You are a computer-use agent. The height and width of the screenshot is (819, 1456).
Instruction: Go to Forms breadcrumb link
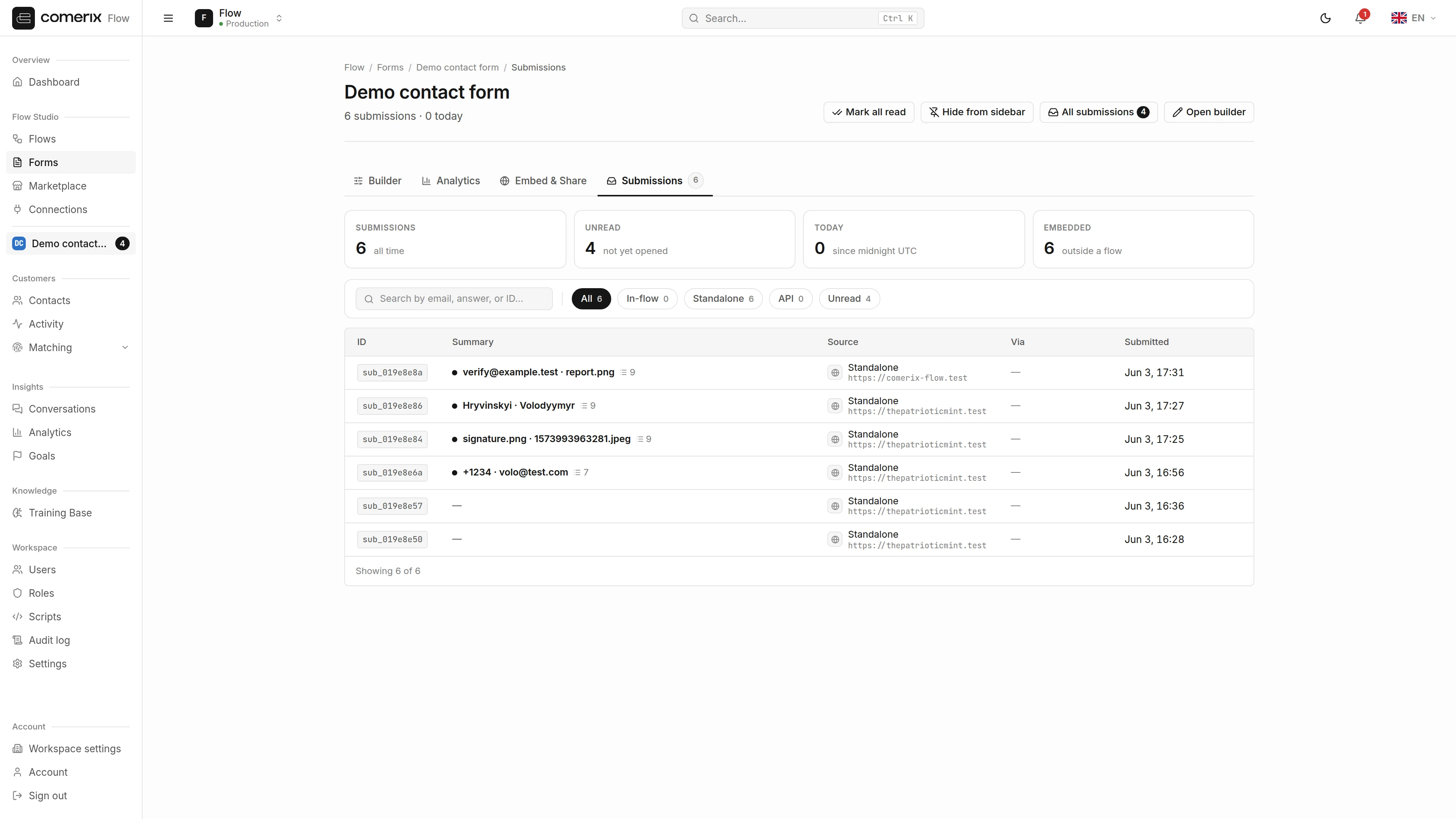390,68
